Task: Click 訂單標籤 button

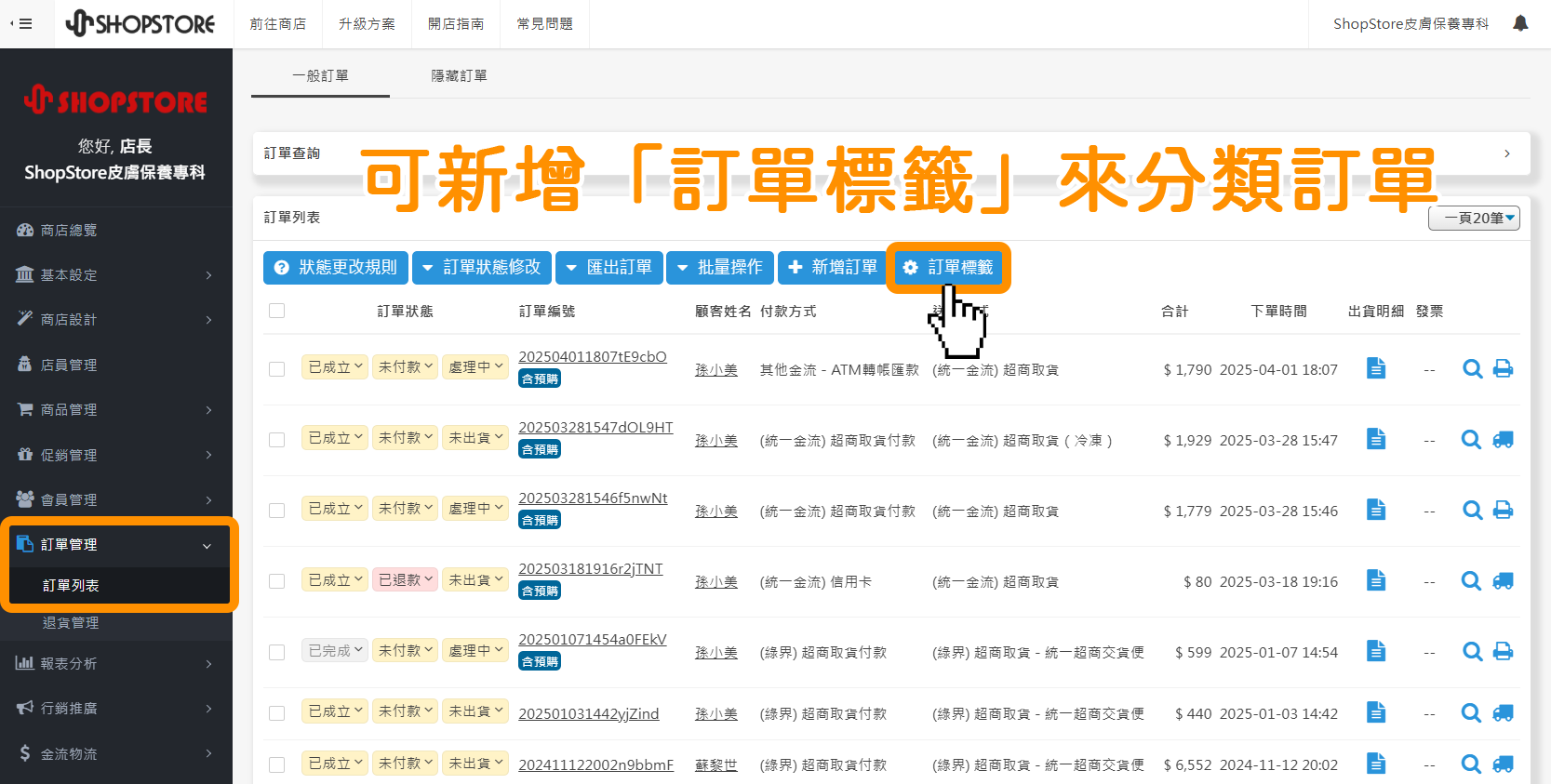Action: click(x=948, y=268)
